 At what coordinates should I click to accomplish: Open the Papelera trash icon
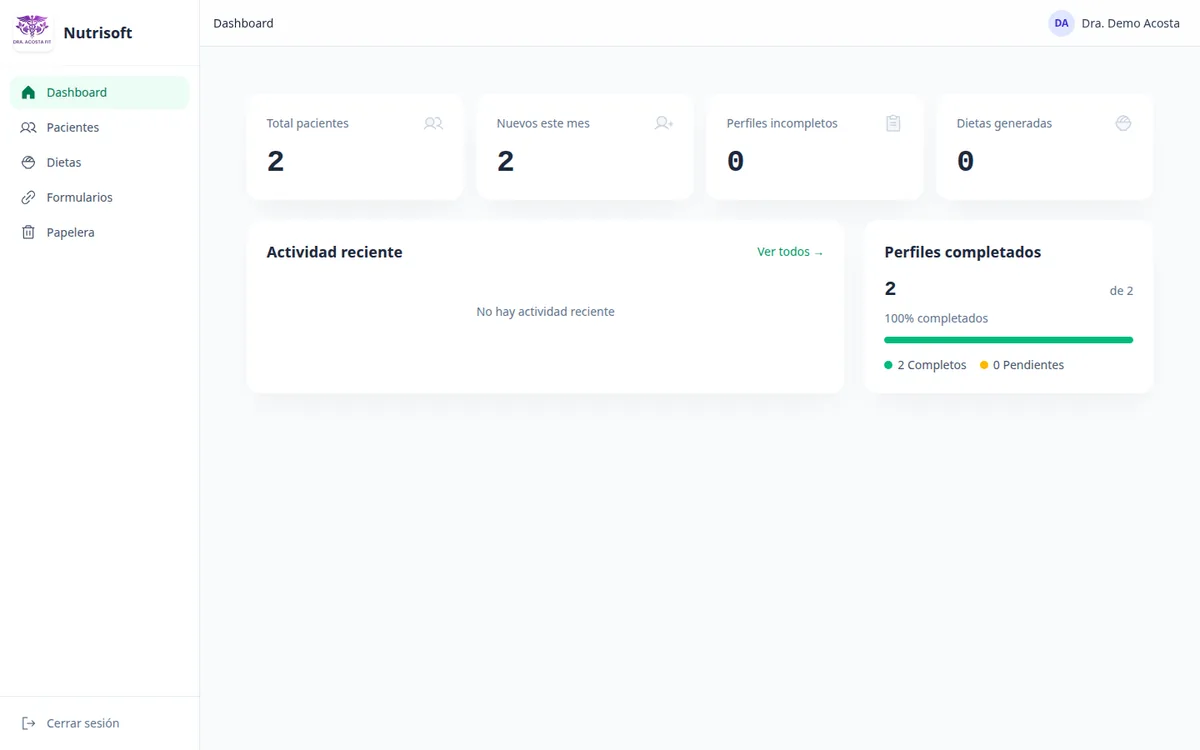pyautogui.click(x=28, y=232)
